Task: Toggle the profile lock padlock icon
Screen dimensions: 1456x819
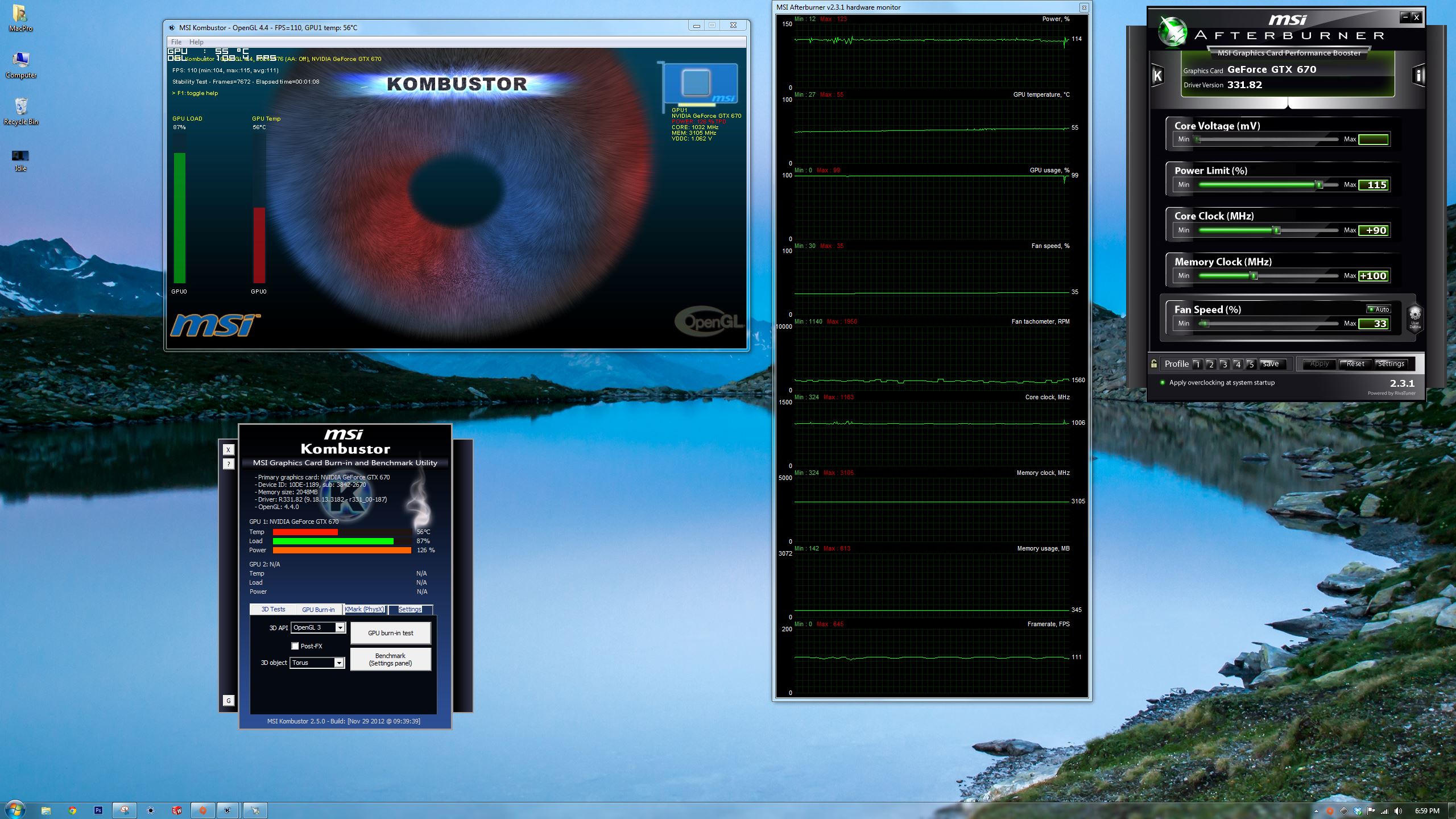Action: [1154, 364]
